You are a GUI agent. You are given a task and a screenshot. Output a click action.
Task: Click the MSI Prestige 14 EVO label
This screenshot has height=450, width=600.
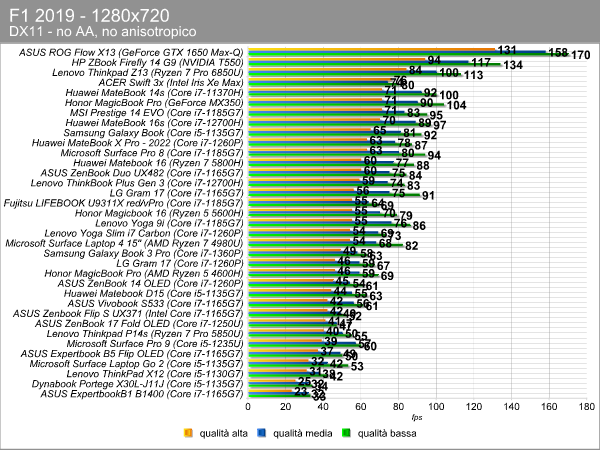coord(157,113)
